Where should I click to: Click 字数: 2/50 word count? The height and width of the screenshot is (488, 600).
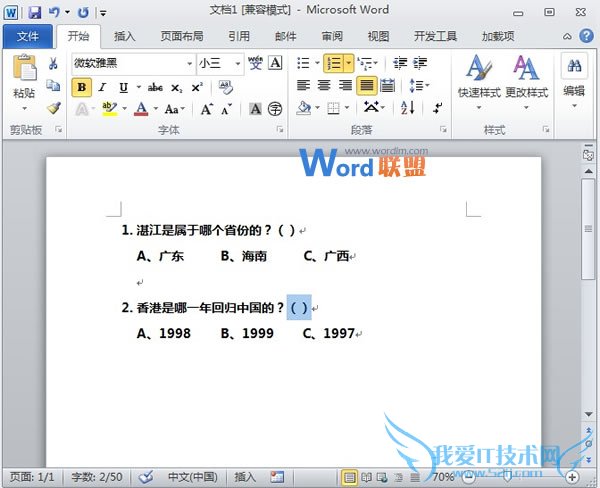point(97,477)
